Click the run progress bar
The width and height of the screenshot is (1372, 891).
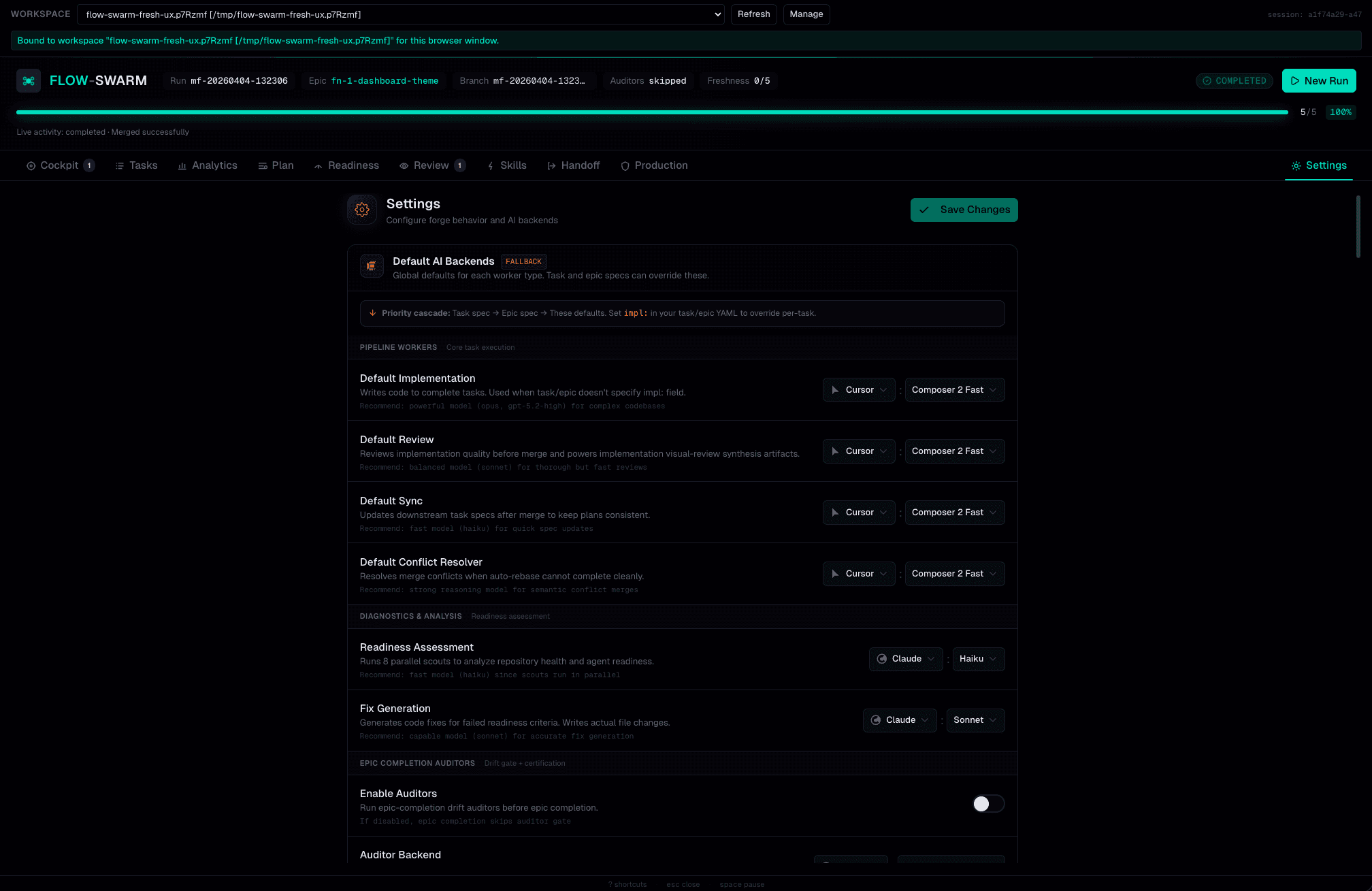coord(652,112)
